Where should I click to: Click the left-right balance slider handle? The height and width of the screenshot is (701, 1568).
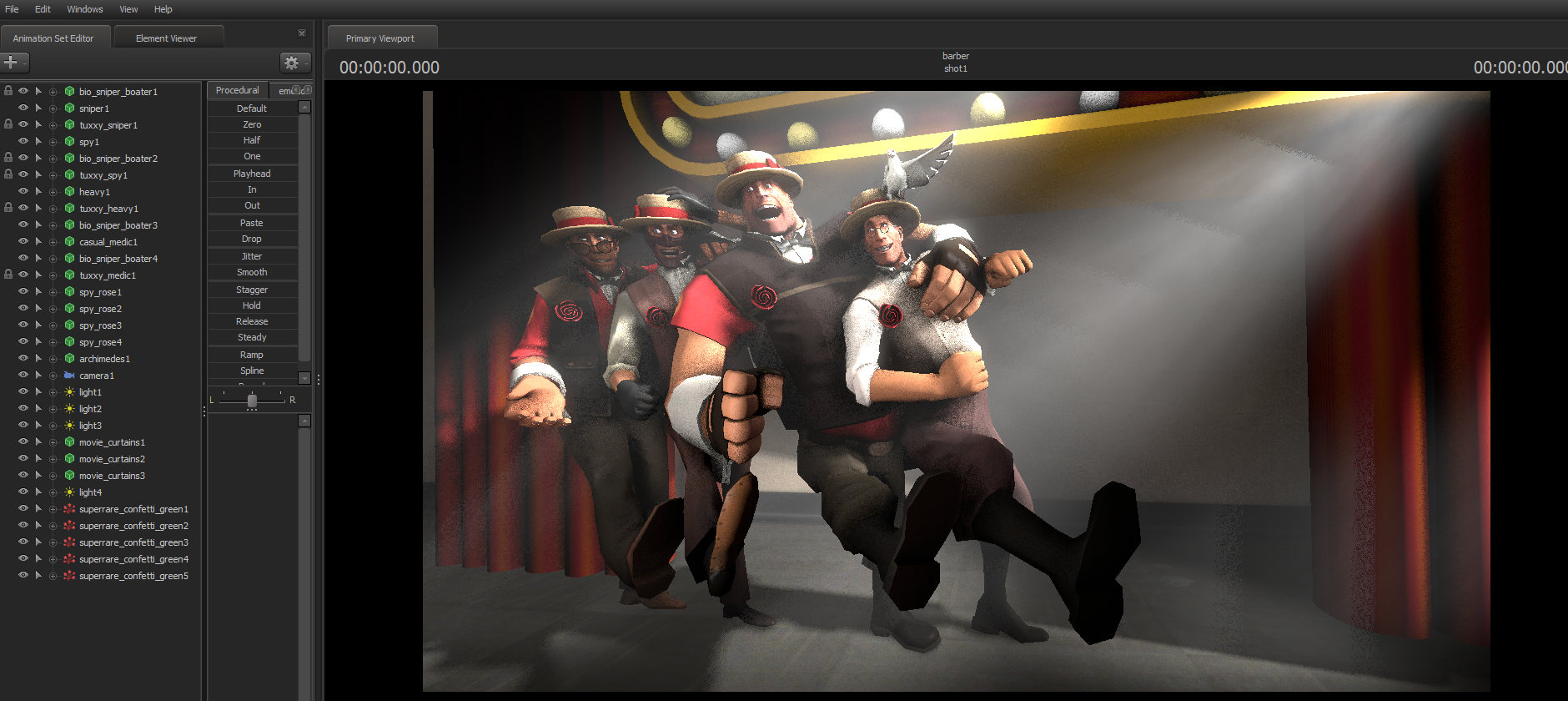pyautogui.click(x=252, y=401)
